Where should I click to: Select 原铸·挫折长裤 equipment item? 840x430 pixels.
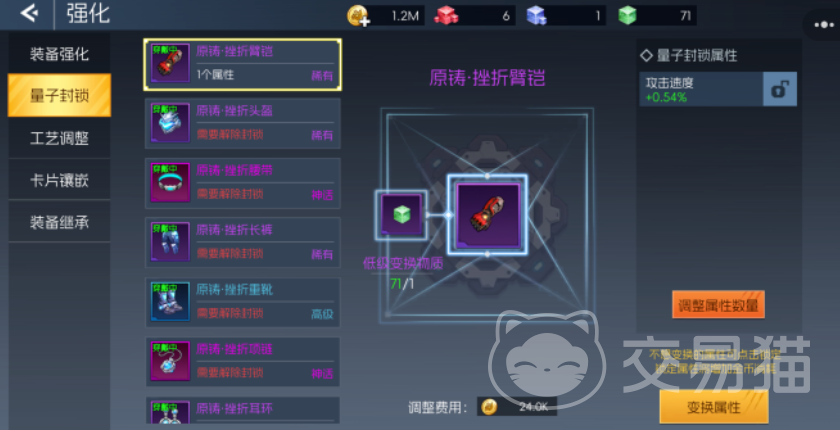click(x=243, y=243)
